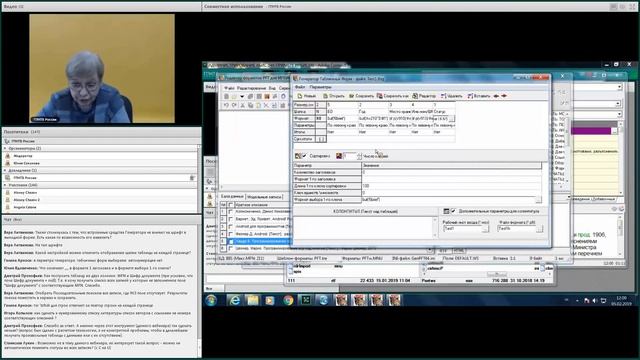Collapse the Организаторы participant group
The image size is (640, 360).
[x=5, y=148]
